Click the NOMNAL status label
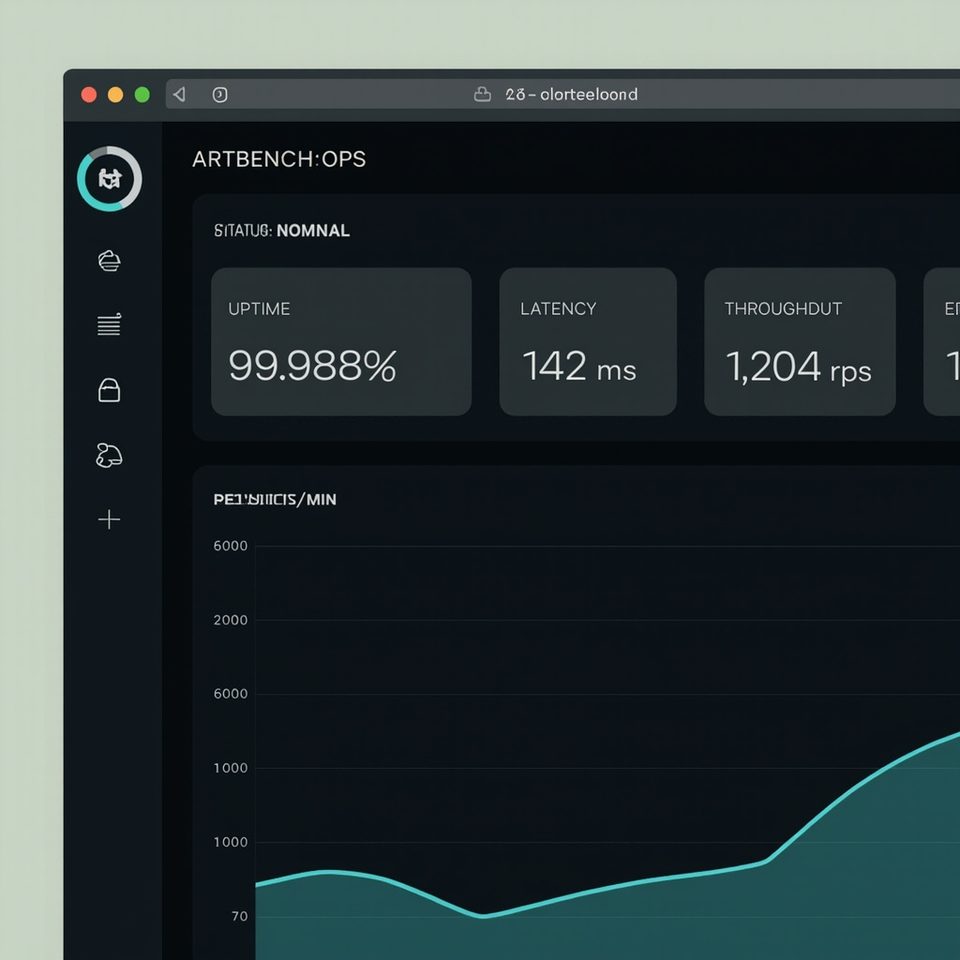 pos(313,231)
